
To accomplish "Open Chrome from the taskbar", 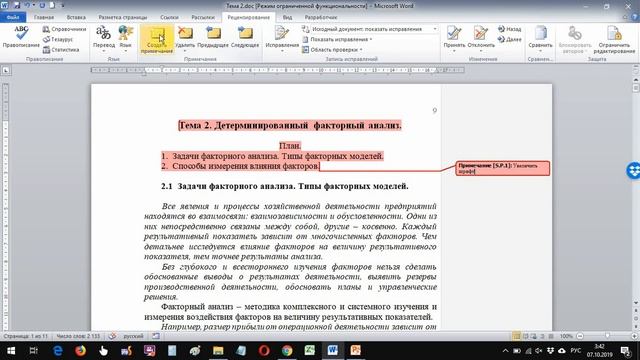I will (287, 351).
